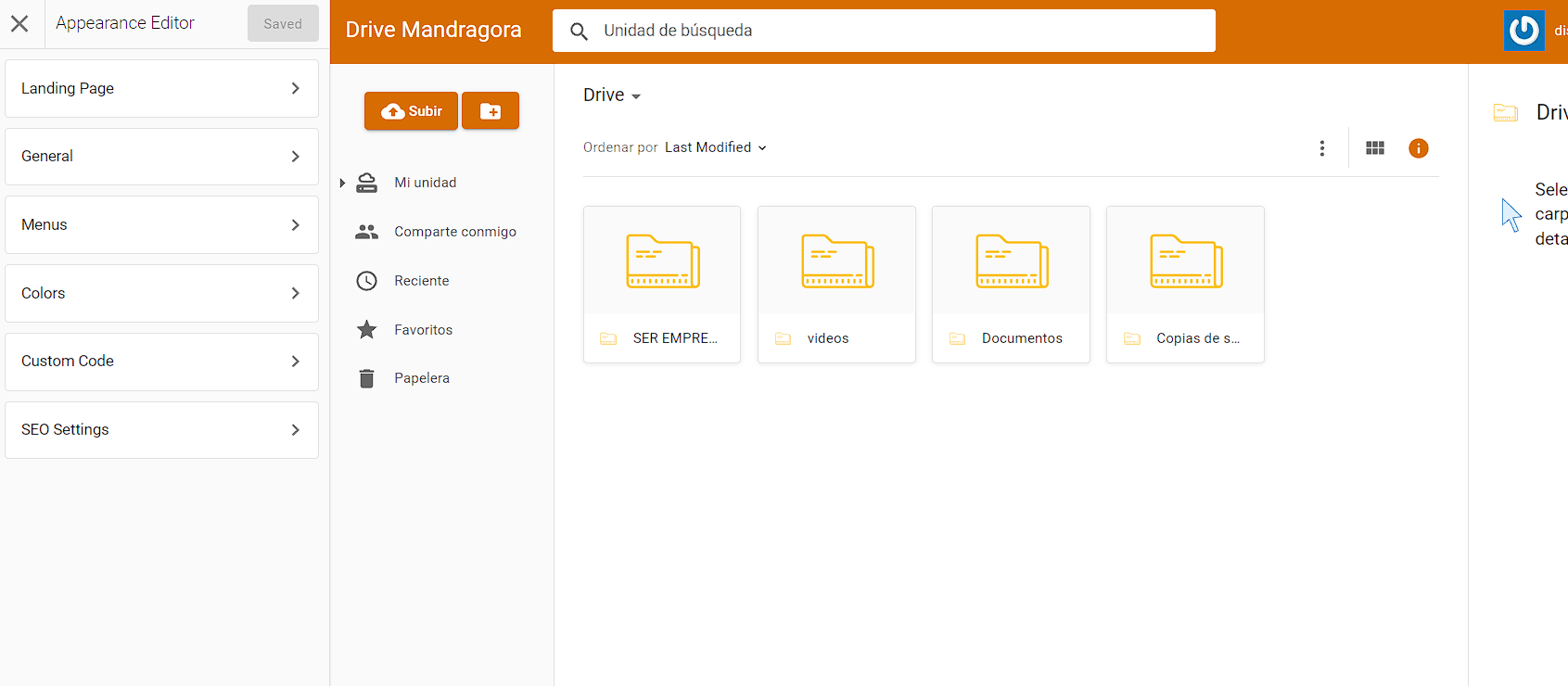Viewport: 1568px width, 686px height.
Task: Expand the Custom Code section
Action: pyautogui.click(x=161, y=362)
